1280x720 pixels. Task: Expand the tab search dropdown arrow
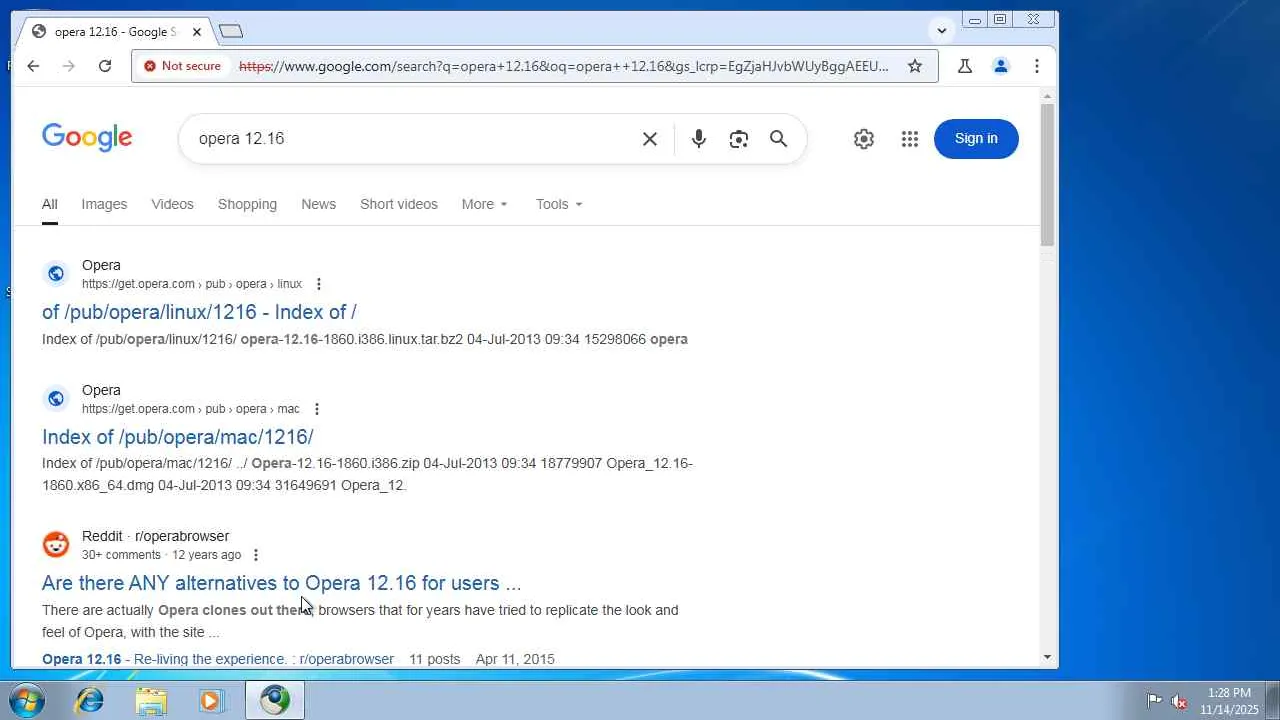coord(941,30)
